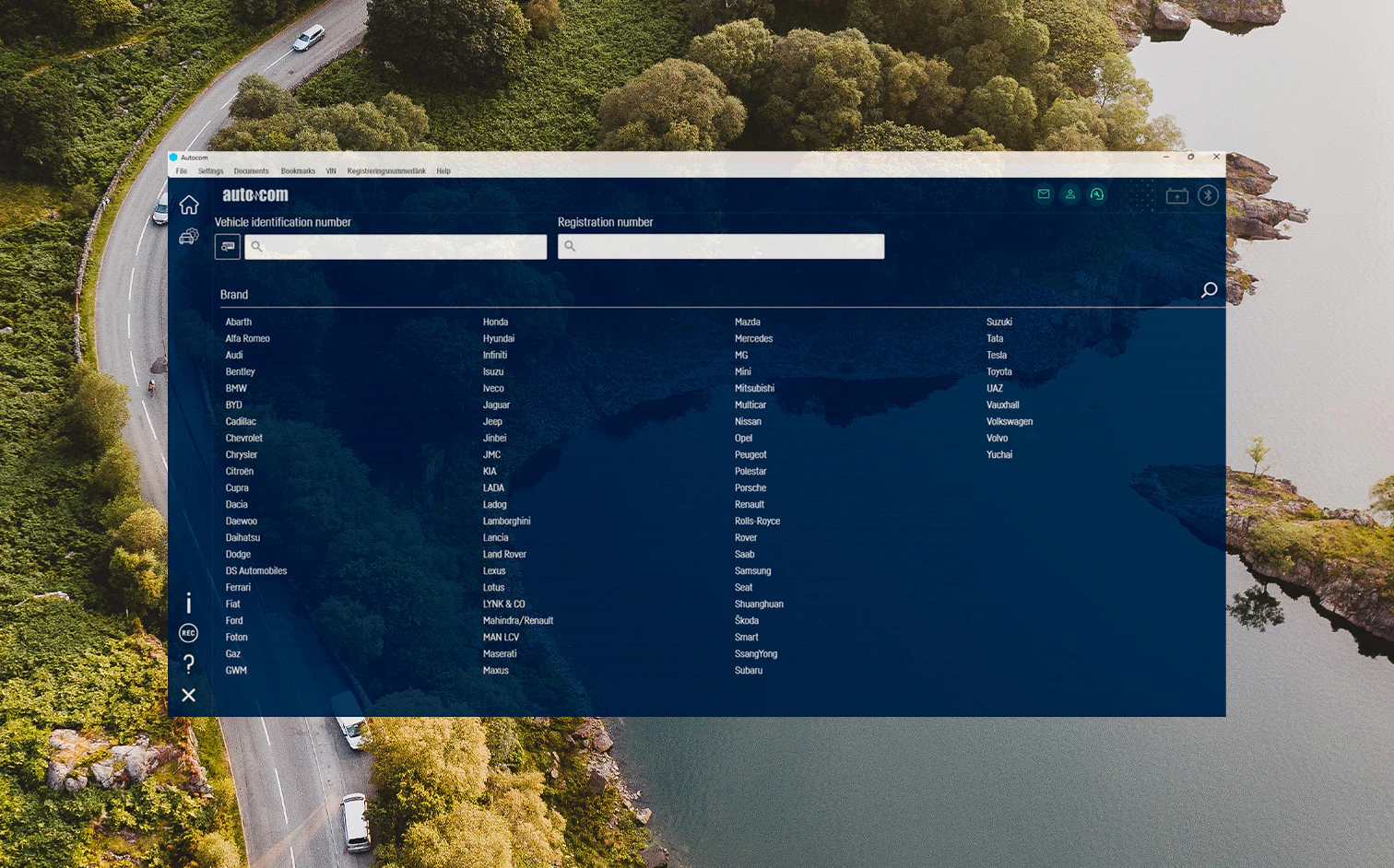Select the Volkswagen brand
The image size is (1394, 868).
click(x=1010, y=421)
